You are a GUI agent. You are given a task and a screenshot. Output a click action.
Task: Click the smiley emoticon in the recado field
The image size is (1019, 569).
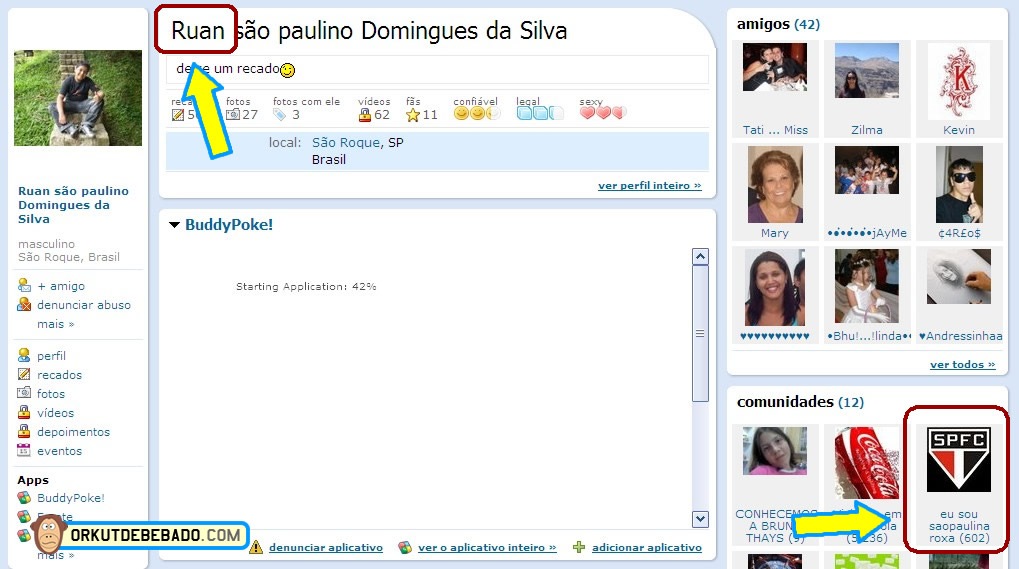point(287,70)
